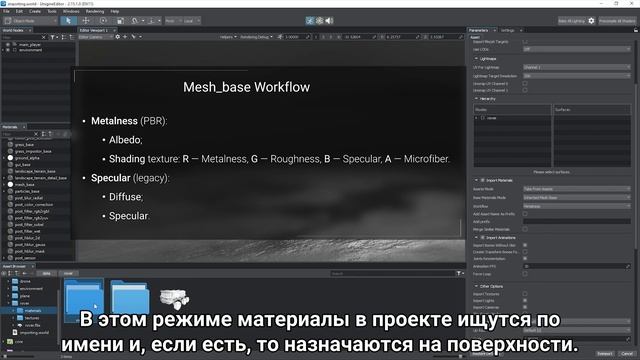Screen dimensions: 640x360
Task: Toggle Import Lights checkbox
Action: point(525,301)
